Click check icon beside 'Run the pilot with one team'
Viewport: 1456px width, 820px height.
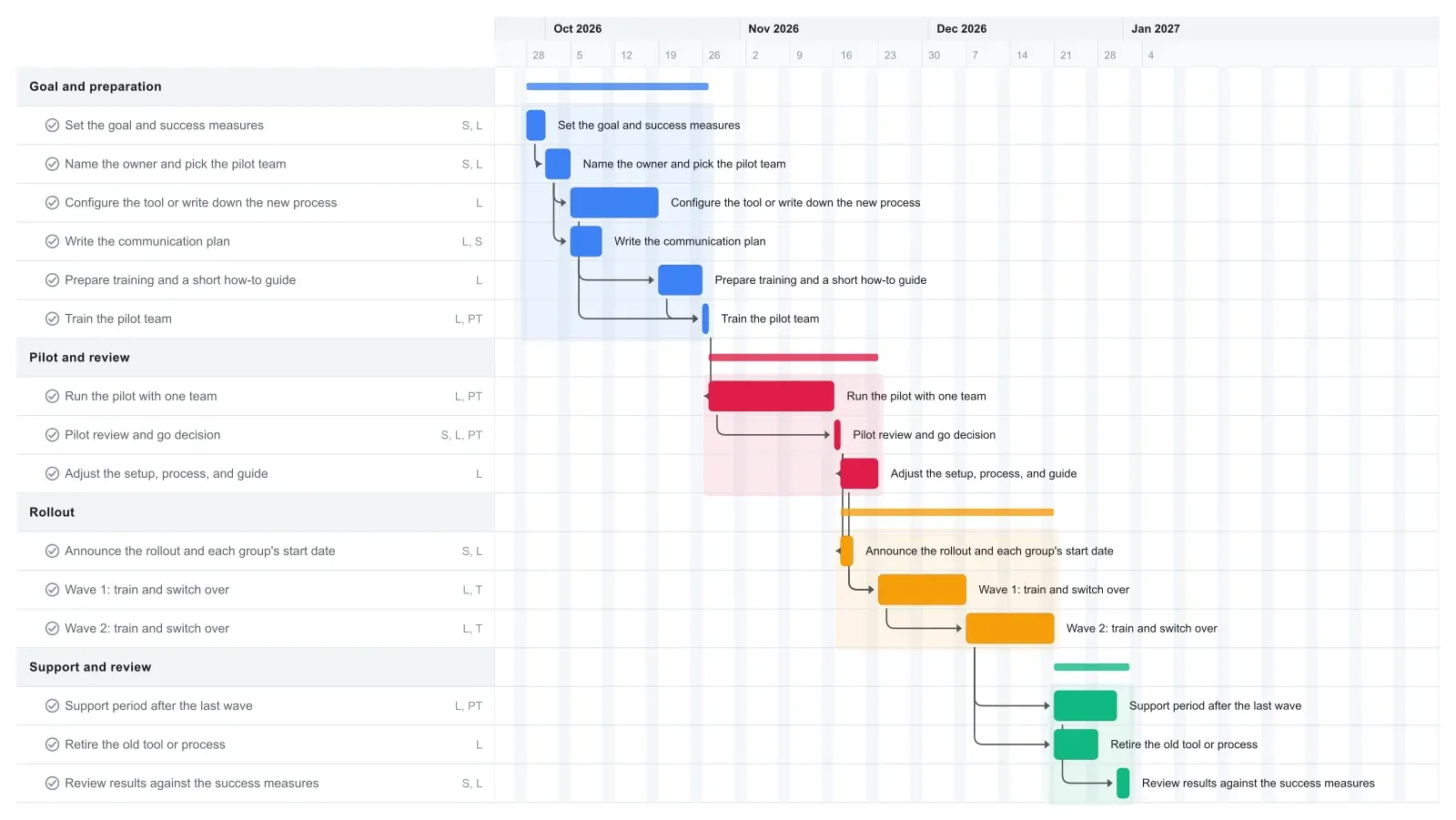pos(53,397)
